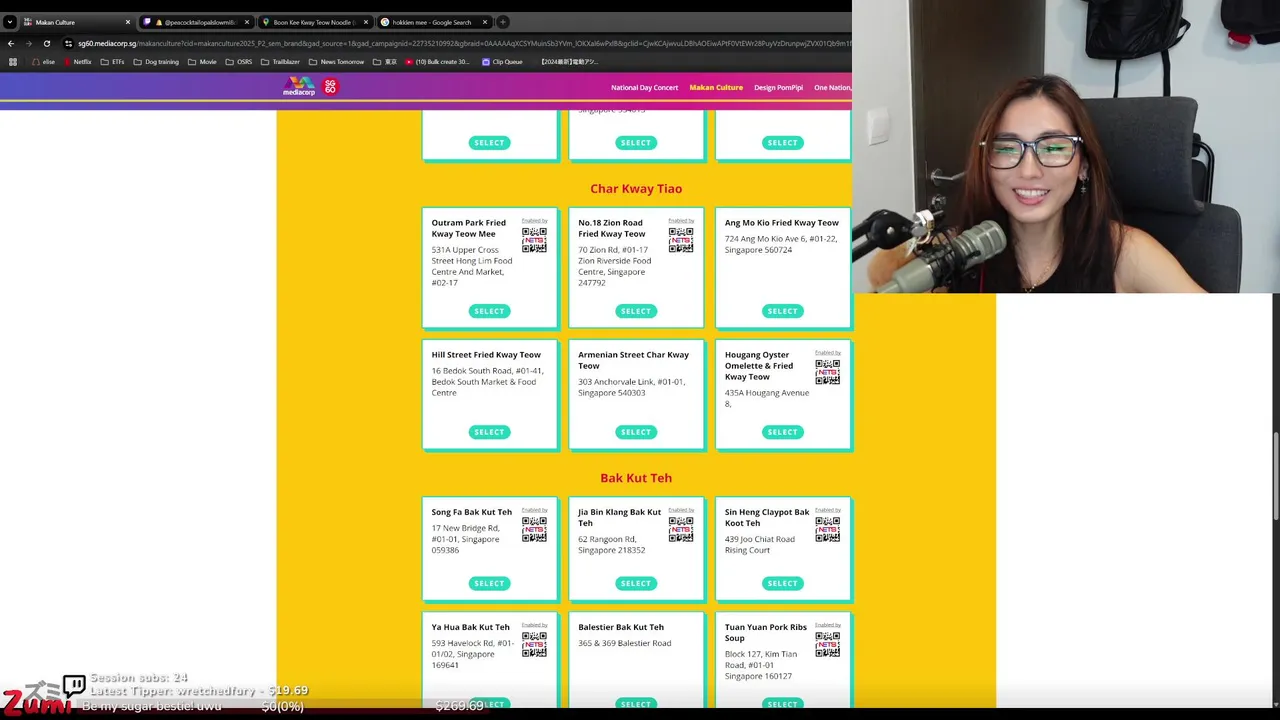Screen dimensions: 1280x720
Task: Open Design PomPipi menu item
Action: [x=778, y=87]
